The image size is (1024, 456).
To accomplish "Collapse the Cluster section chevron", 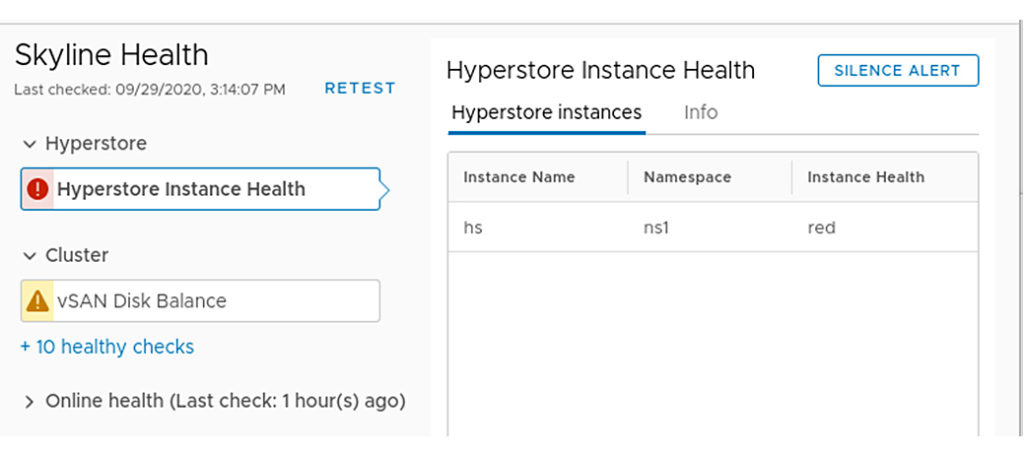I will click(x=29, y=256).
